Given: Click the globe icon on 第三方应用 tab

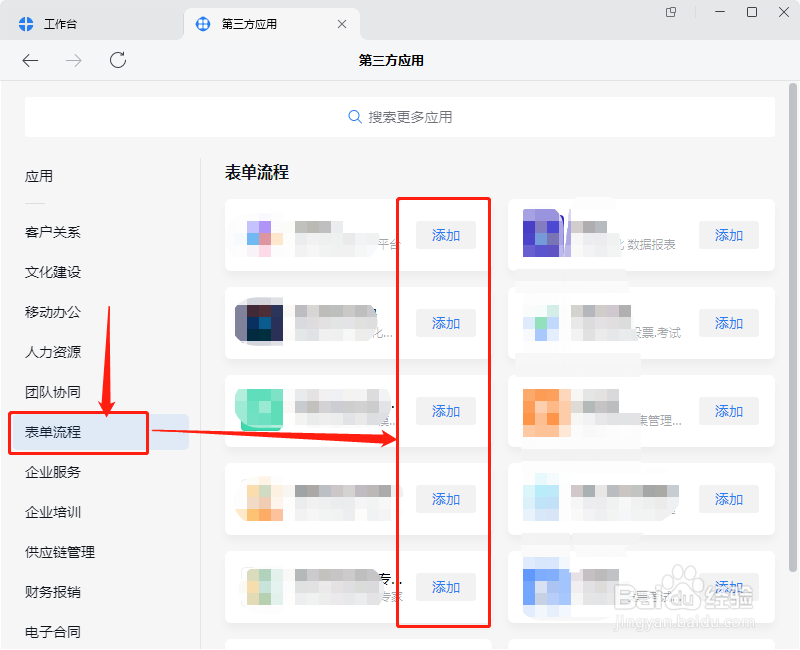Looking at the screenshot, I should point(203,23).
